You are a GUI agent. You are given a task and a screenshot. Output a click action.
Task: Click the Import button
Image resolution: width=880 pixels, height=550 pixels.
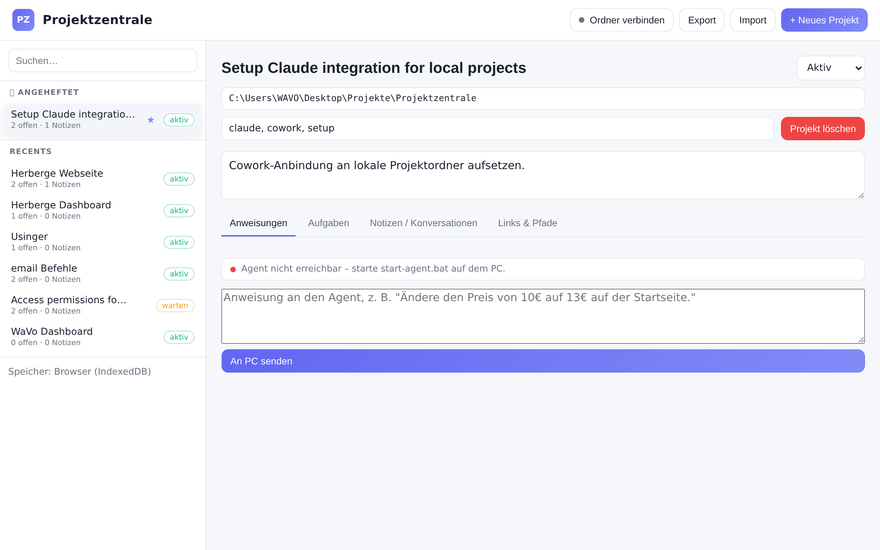pos(753,20)
